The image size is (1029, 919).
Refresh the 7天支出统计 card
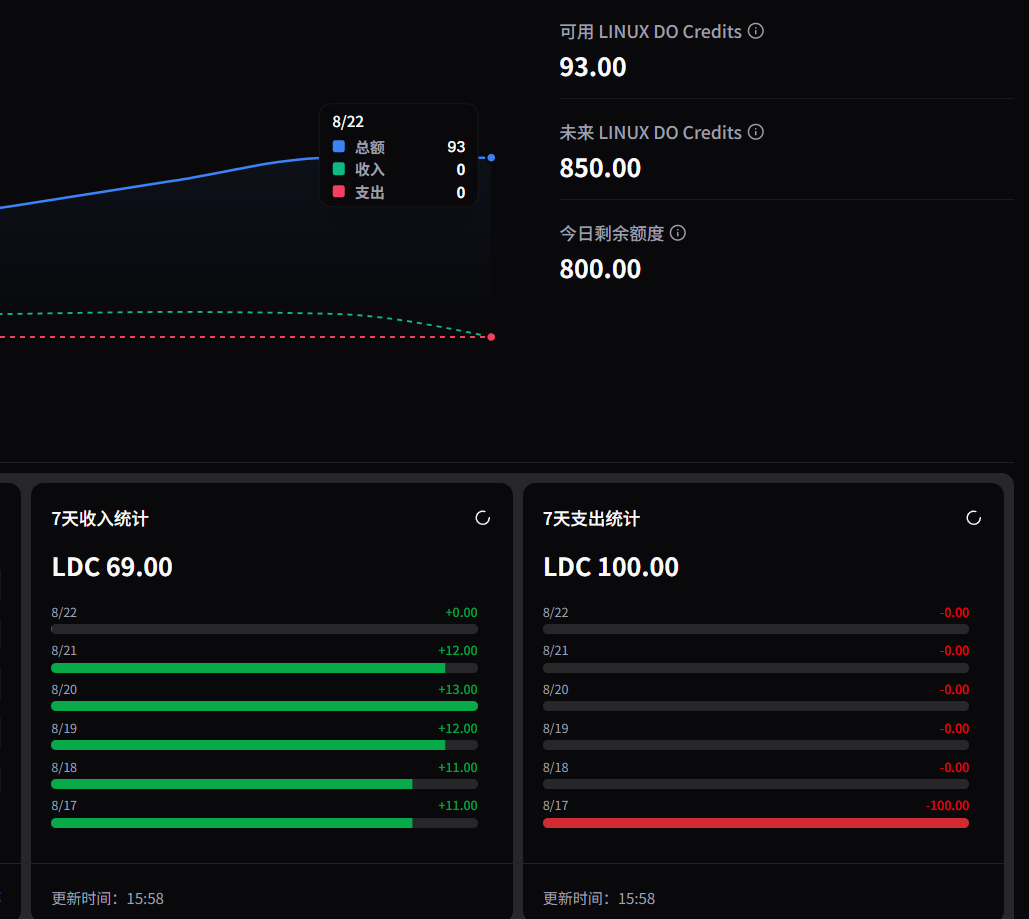coord(973,518)
